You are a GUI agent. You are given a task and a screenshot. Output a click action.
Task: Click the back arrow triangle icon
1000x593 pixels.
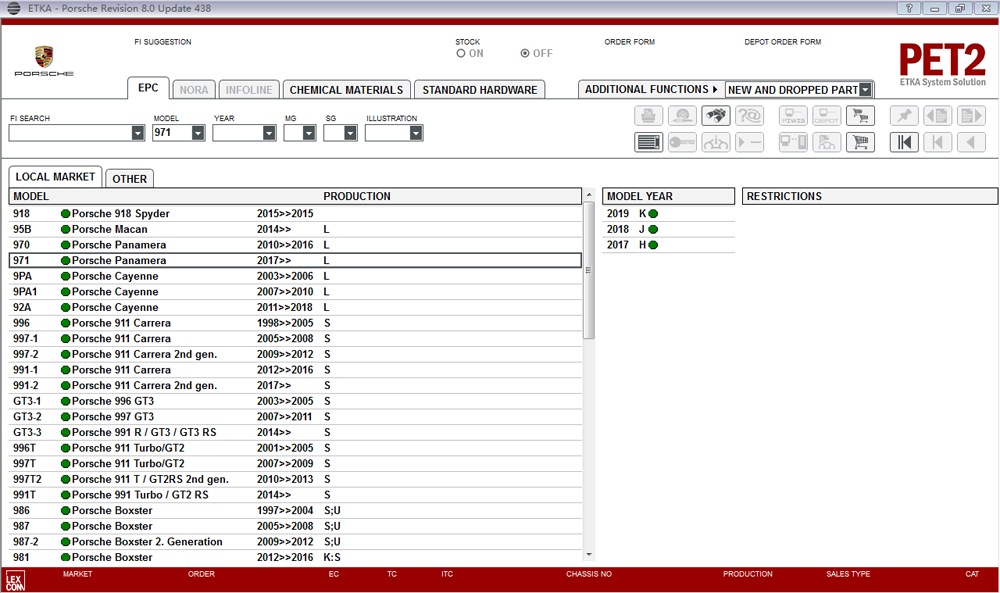[971, 142]
